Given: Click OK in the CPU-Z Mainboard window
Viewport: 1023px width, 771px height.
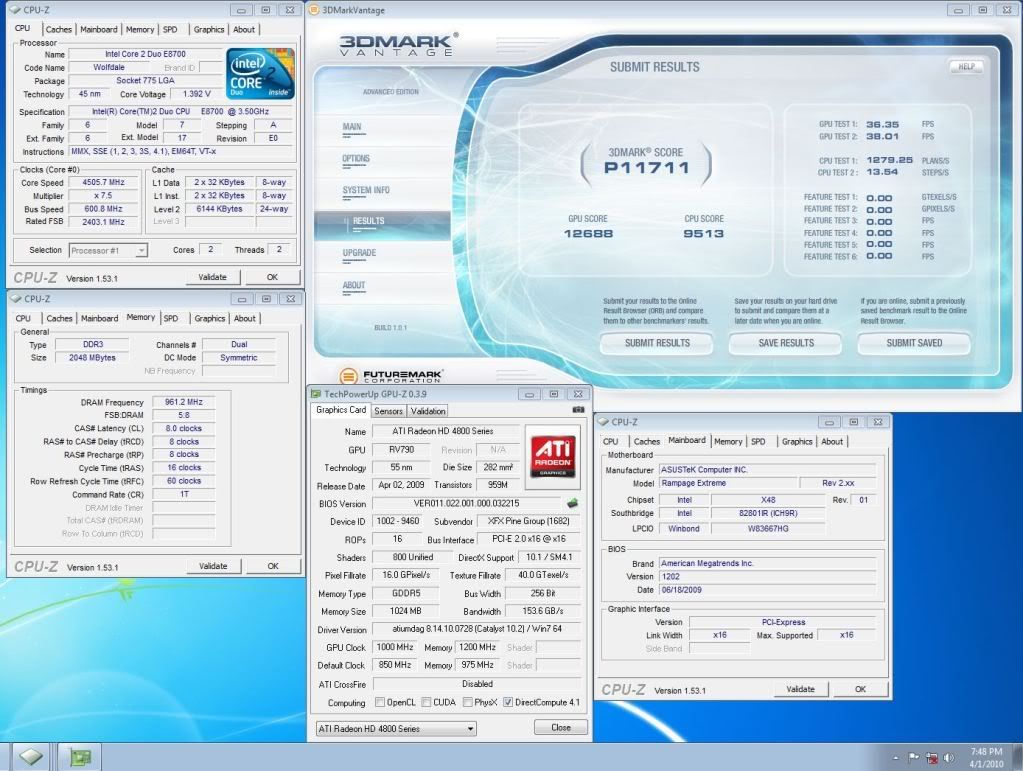Looking at the screenshot, I should point(861,689).
